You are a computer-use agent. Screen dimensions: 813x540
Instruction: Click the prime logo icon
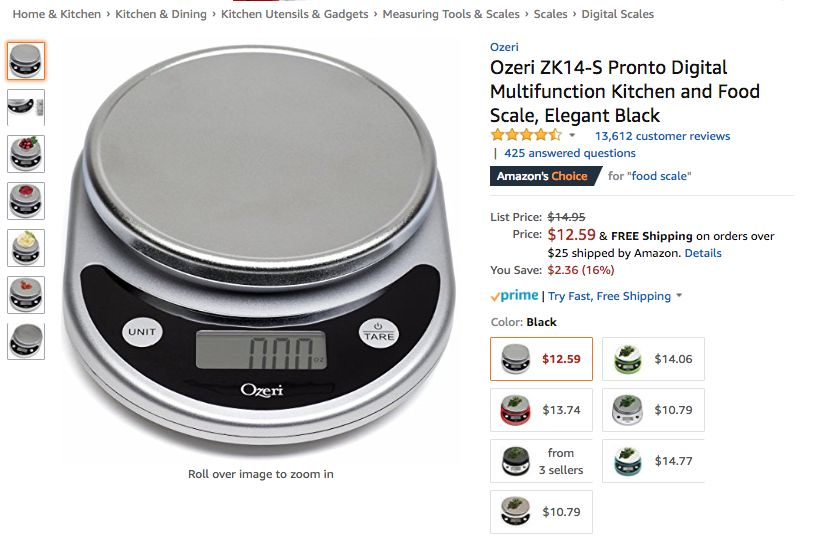tap(514, 296)
